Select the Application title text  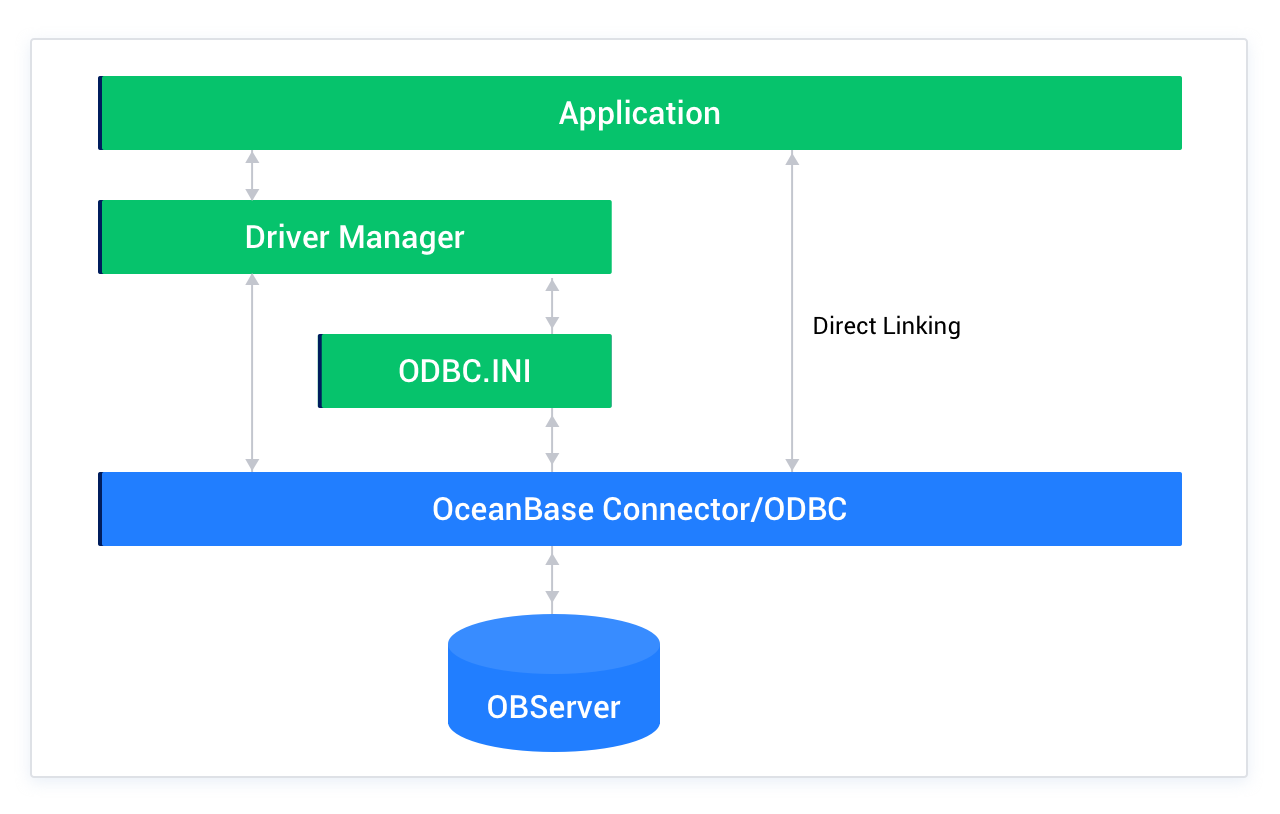pos(640,113)
